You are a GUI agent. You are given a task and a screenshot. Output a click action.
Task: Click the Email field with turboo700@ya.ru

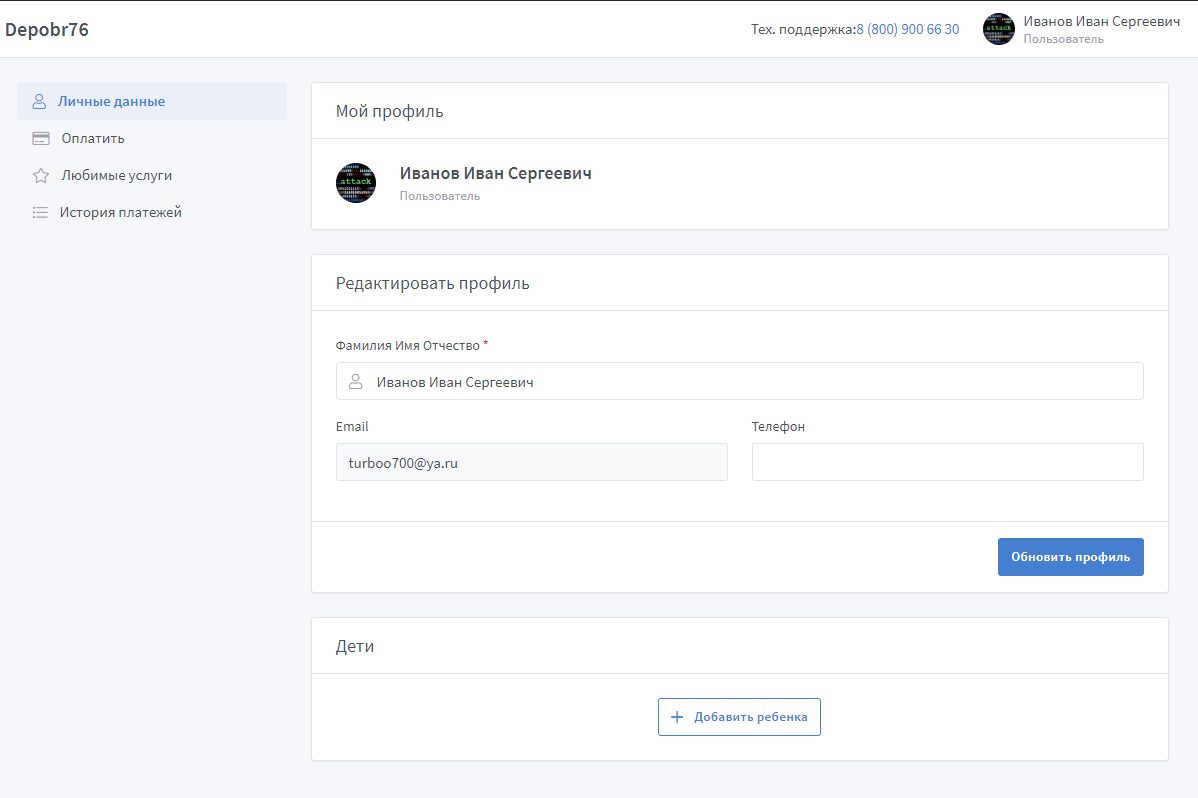(x=531, y=462)
